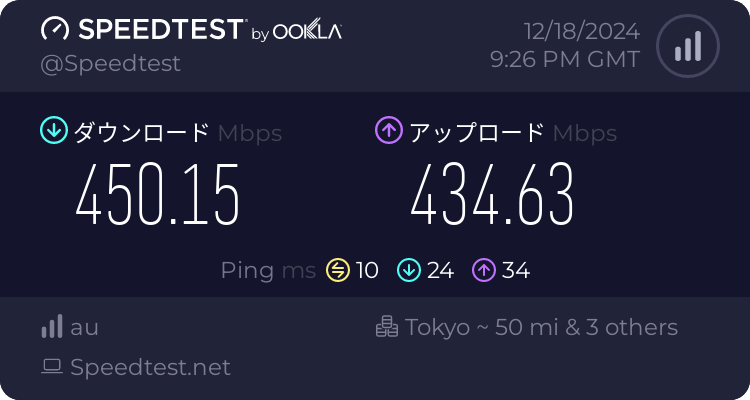Screen dimensions: 750x400
Task: Click the download arrow icon beside ダウンロード
Action: 52,131
